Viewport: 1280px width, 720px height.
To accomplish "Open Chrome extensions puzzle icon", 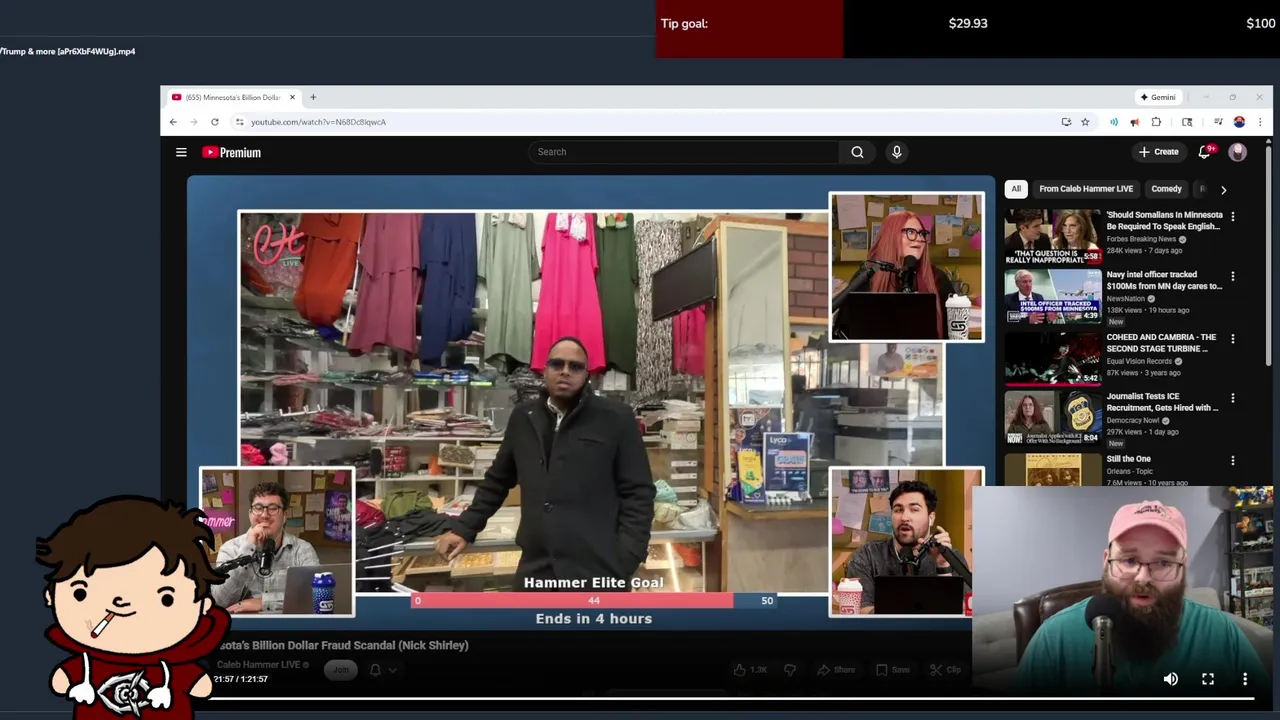I will click(x=1156, y=122).
